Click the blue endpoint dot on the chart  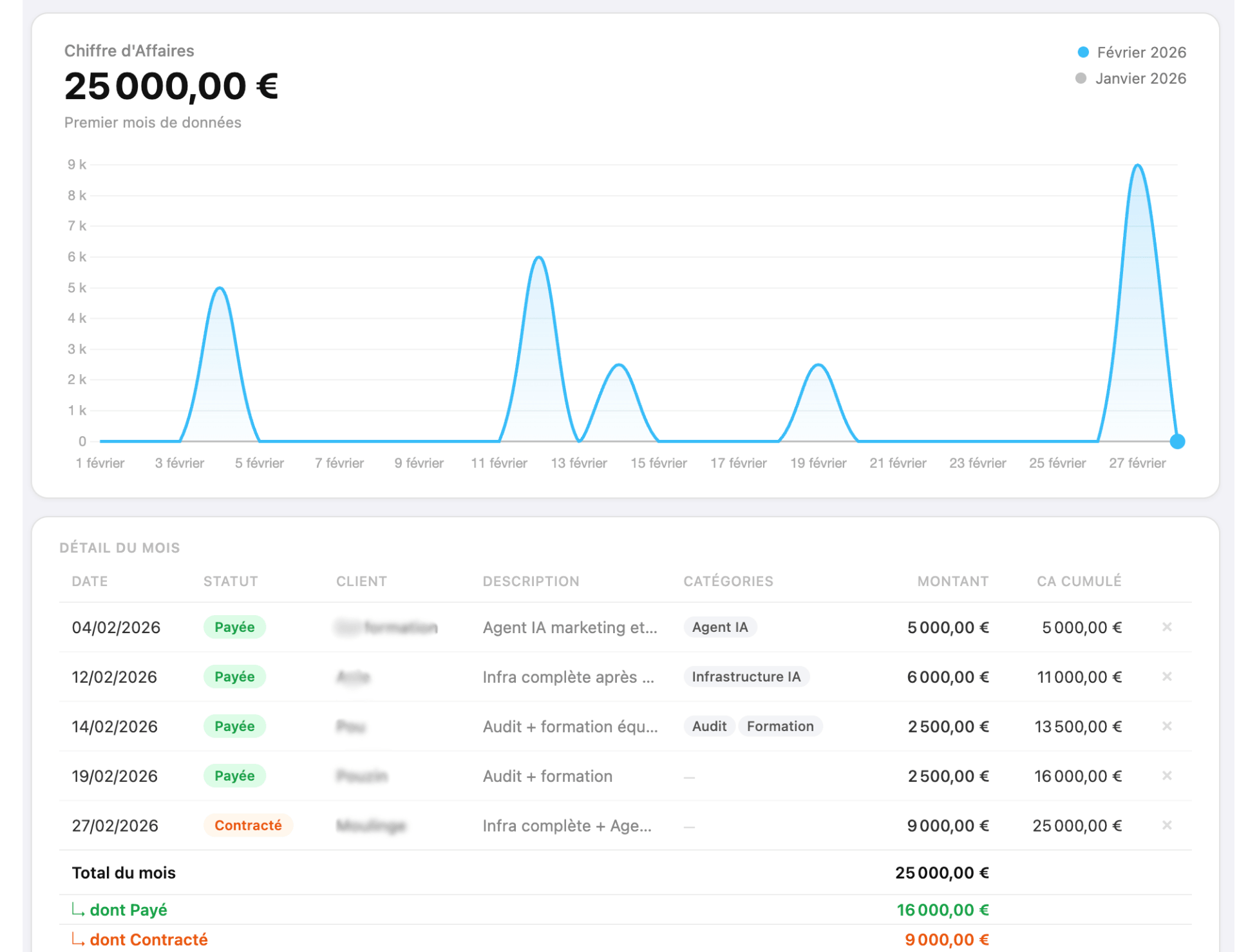pyautogui.click(x=1177, y=441)
